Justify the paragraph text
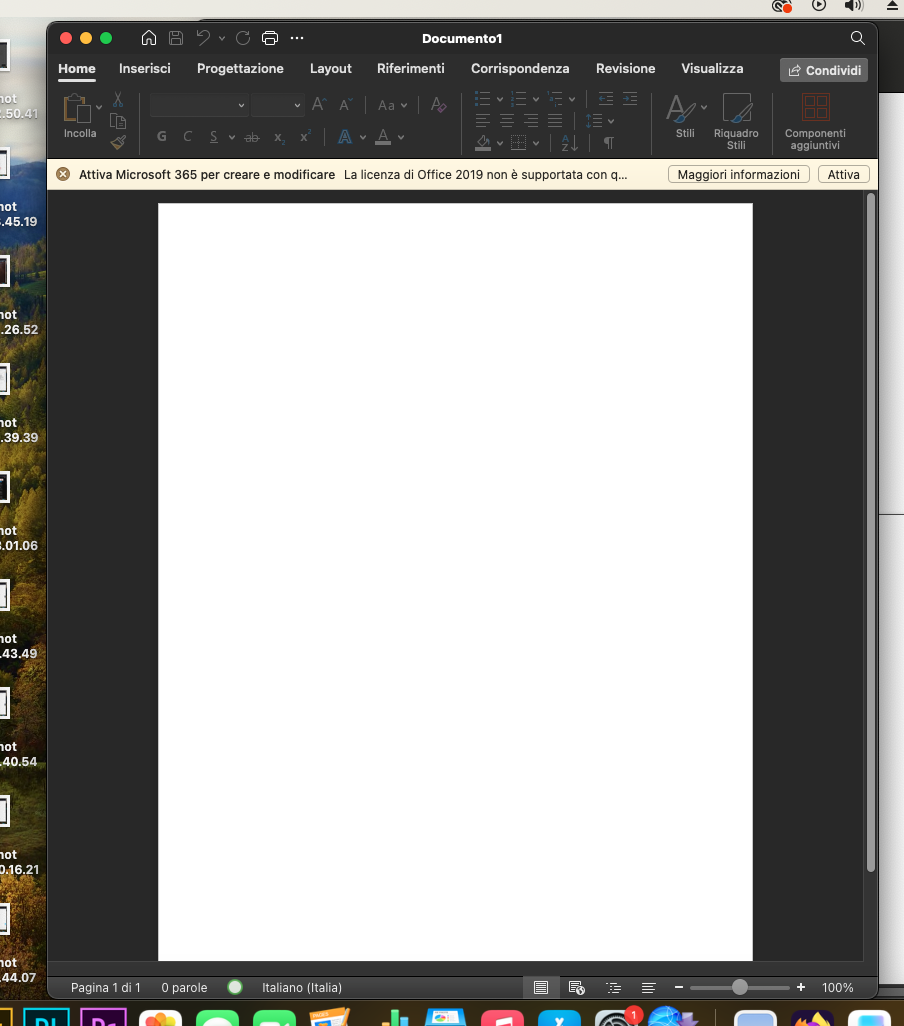This screenshot has width=904, height=1026. click(555, 121)
